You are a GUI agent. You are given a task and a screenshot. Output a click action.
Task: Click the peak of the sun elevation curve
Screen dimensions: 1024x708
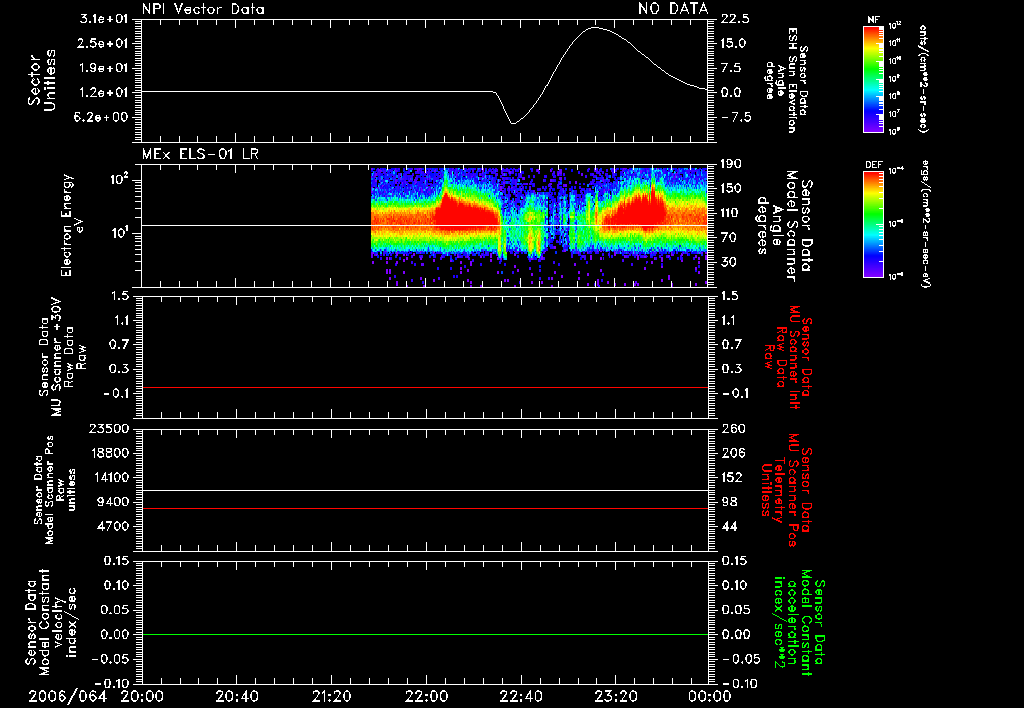[594, 27]
